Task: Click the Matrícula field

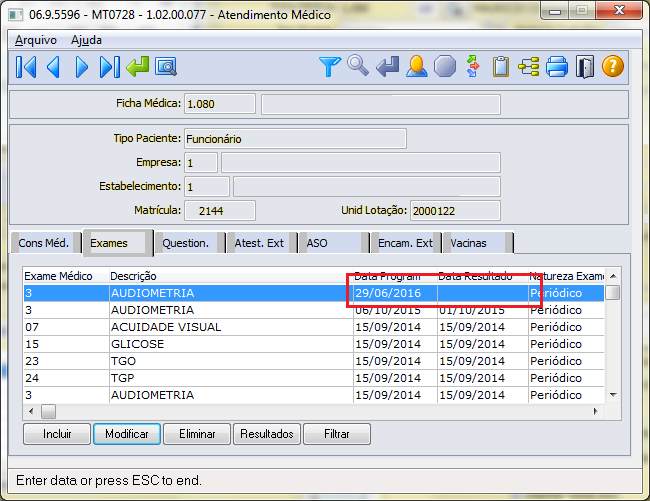Action: pyautogui.click(x=220, y=211)
